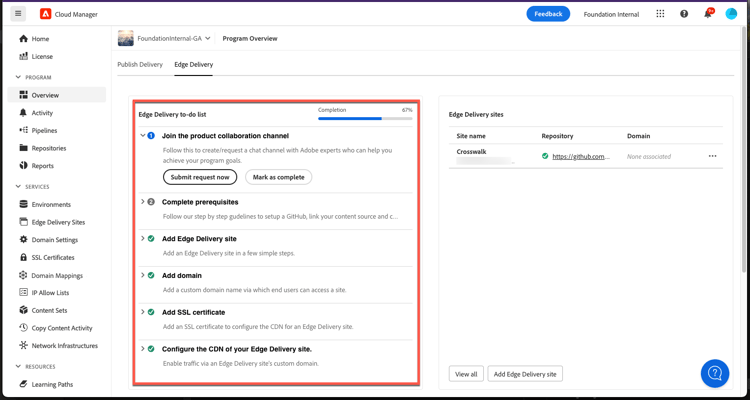750x400 pixels.
Task: Click the Site name column header
Action: tap(471, 136)
